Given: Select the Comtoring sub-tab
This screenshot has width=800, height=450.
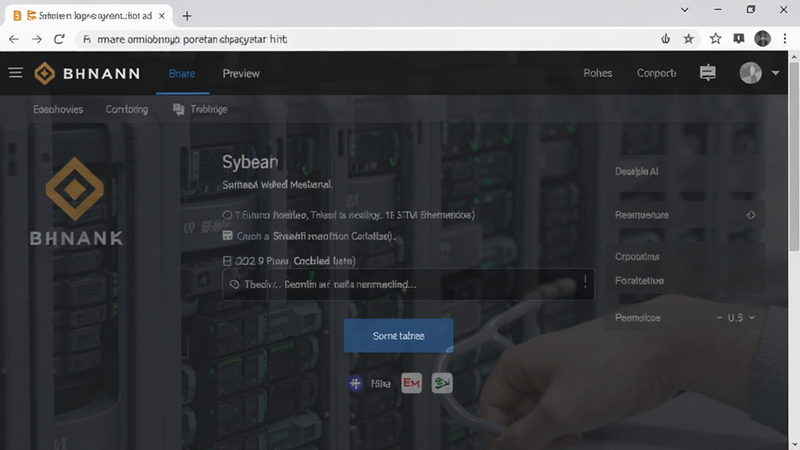Looking at the screenshot, I should pyautogui.click(x=127, y=109).
